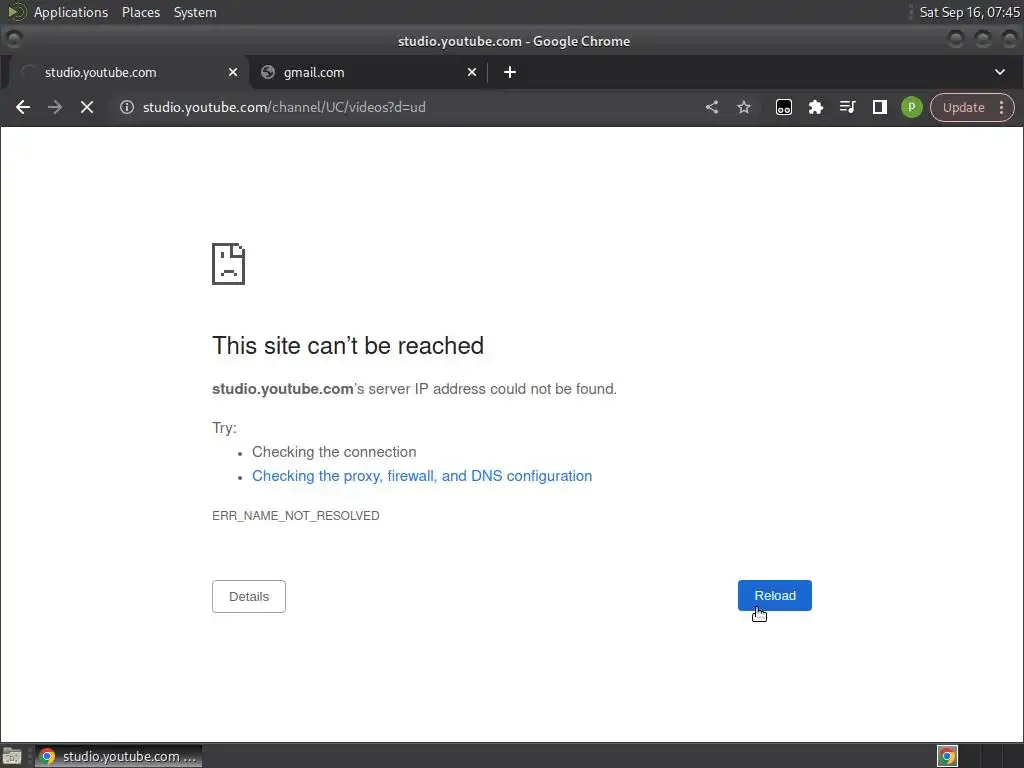
Task: Click the ERR_NAME_NOT_RESOLVED error code text
Action: (x=296, y=516)
